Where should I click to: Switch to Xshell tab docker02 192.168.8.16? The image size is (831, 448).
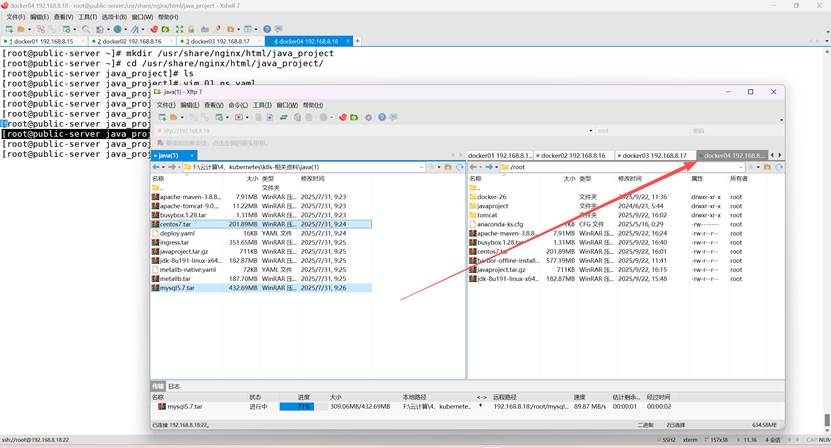(132, 41)
